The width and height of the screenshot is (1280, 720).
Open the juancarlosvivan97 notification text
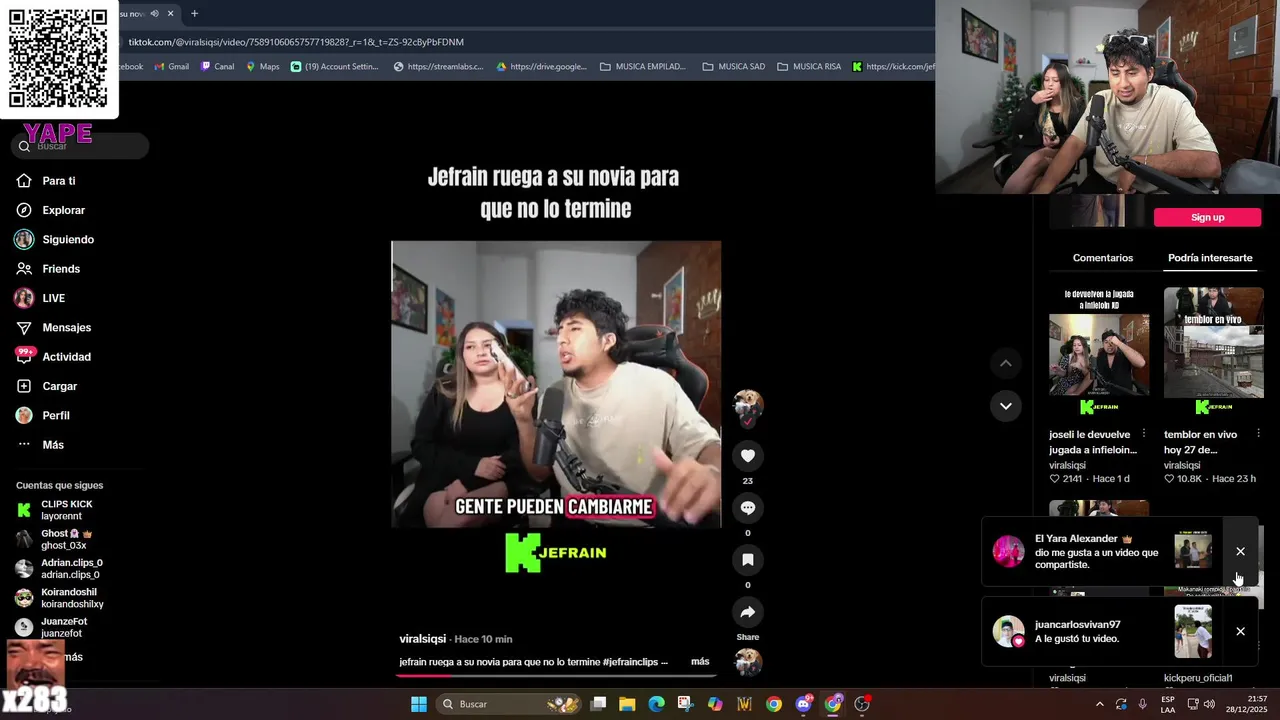point(1077,632)
